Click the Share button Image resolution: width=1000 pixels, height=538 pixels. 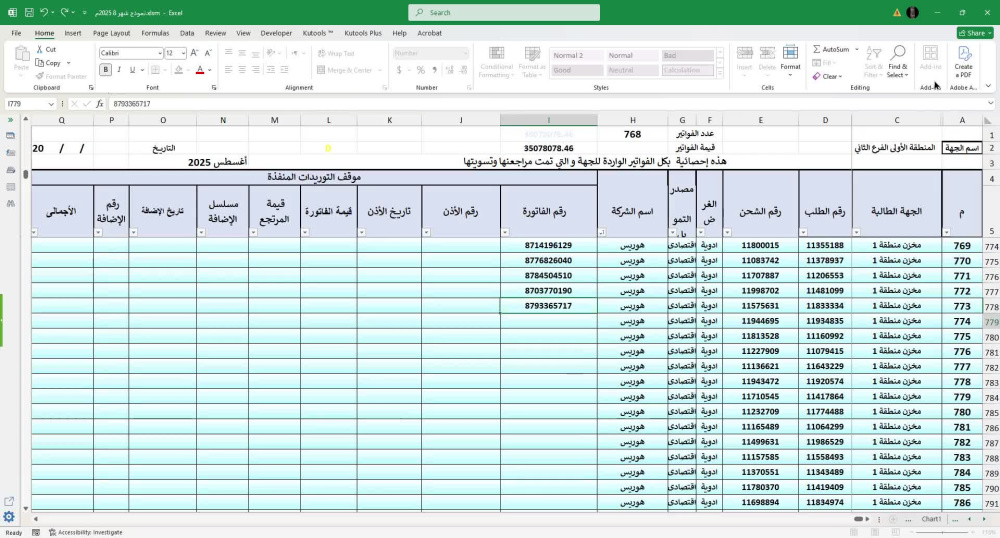(x=975, y=33)
